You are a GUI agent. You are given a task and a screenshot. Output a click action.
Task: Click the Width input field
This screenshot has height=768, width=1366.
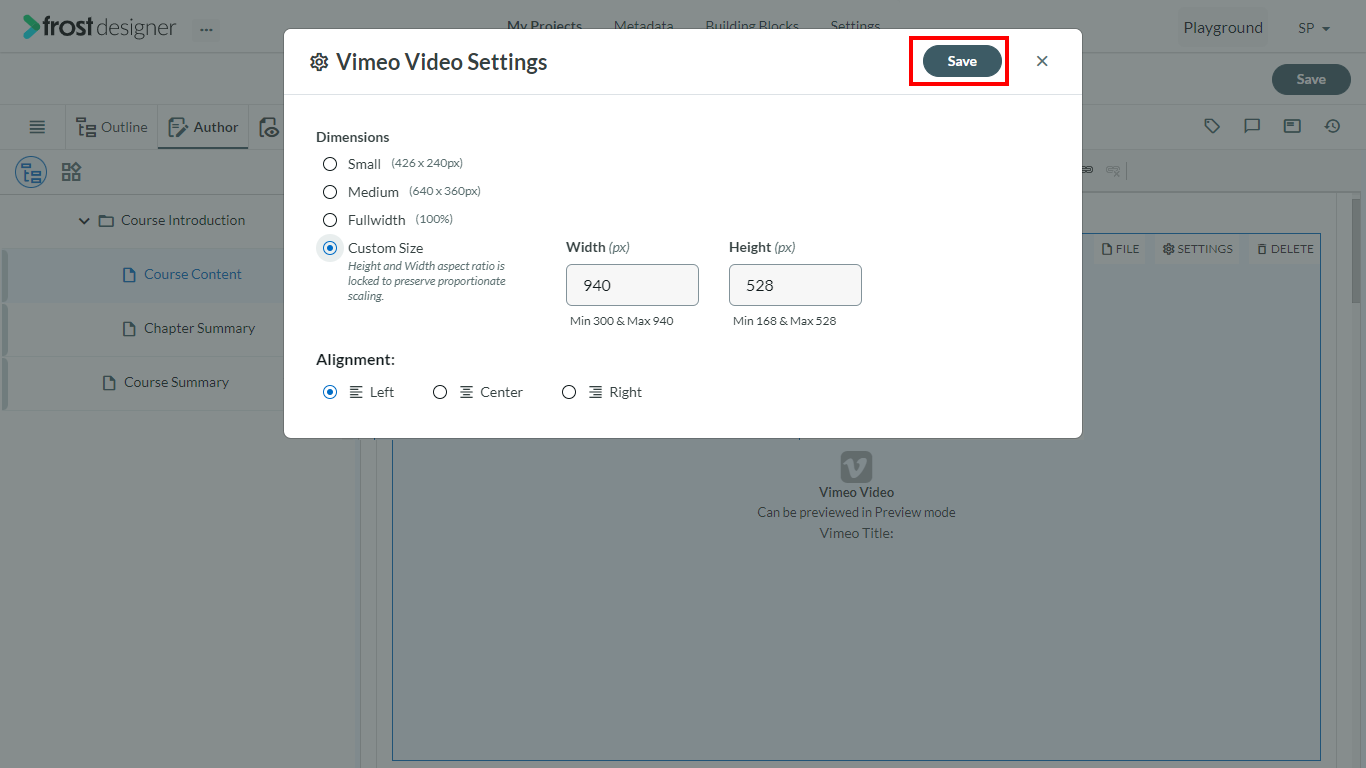coord(632,285)
